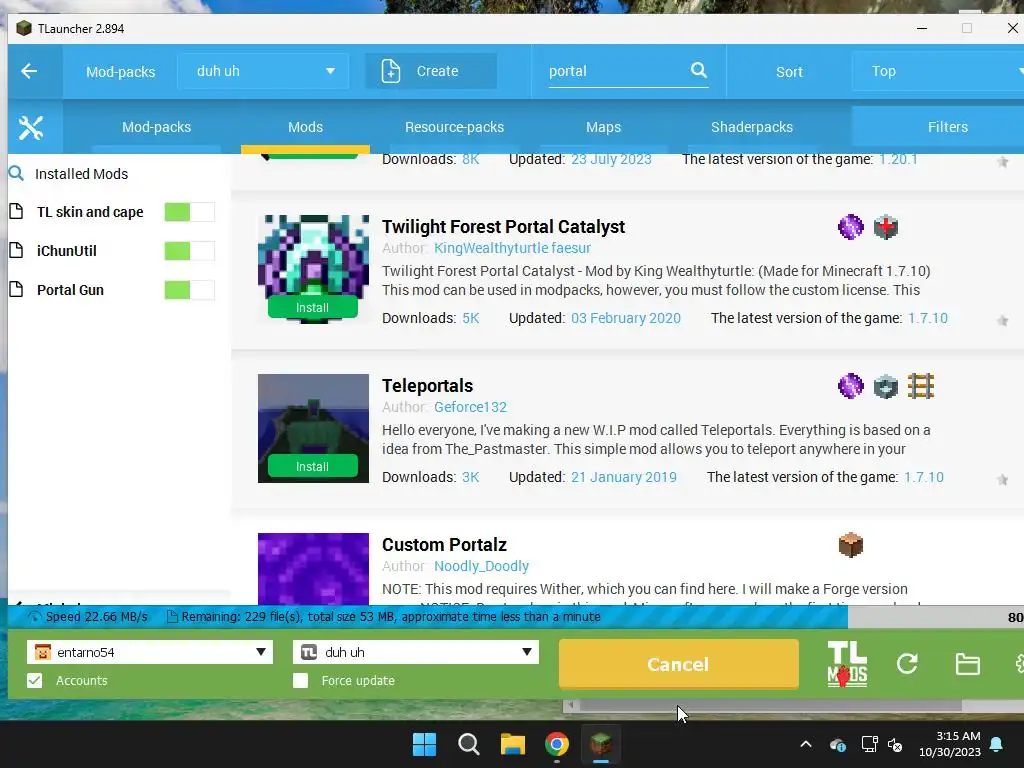Select the Mods tab
This screenshot has height=768, width=1024.
coord(306,127)
